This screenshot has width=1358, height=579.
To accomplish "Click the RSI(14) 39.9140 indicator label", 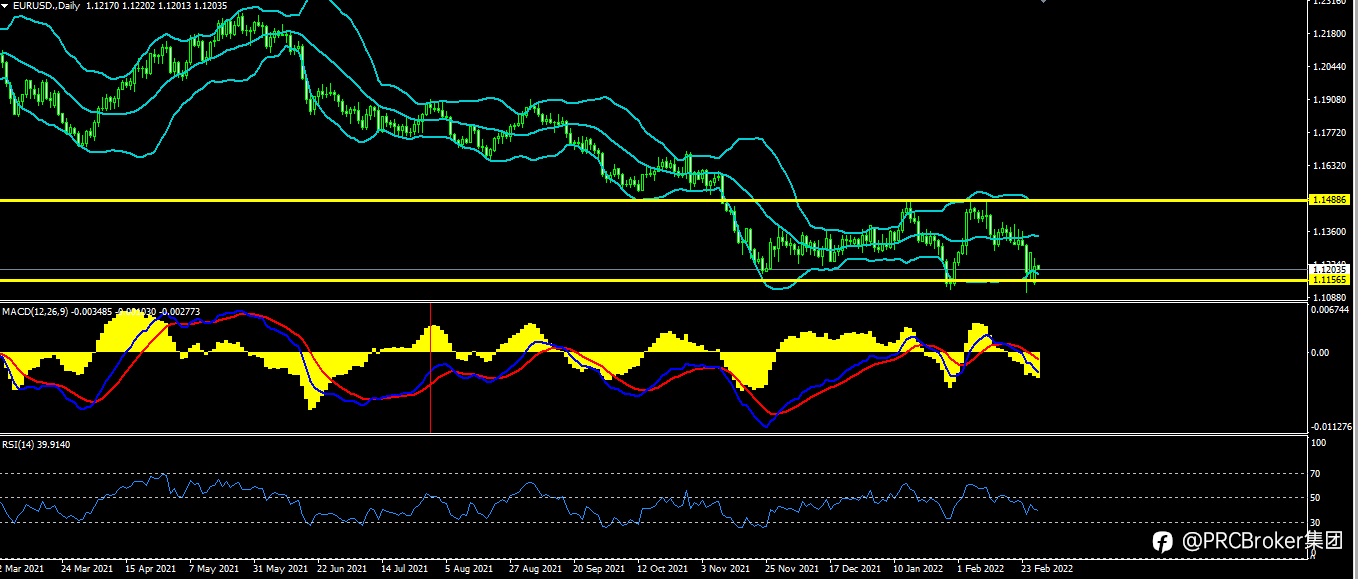I will click(36, 444).
